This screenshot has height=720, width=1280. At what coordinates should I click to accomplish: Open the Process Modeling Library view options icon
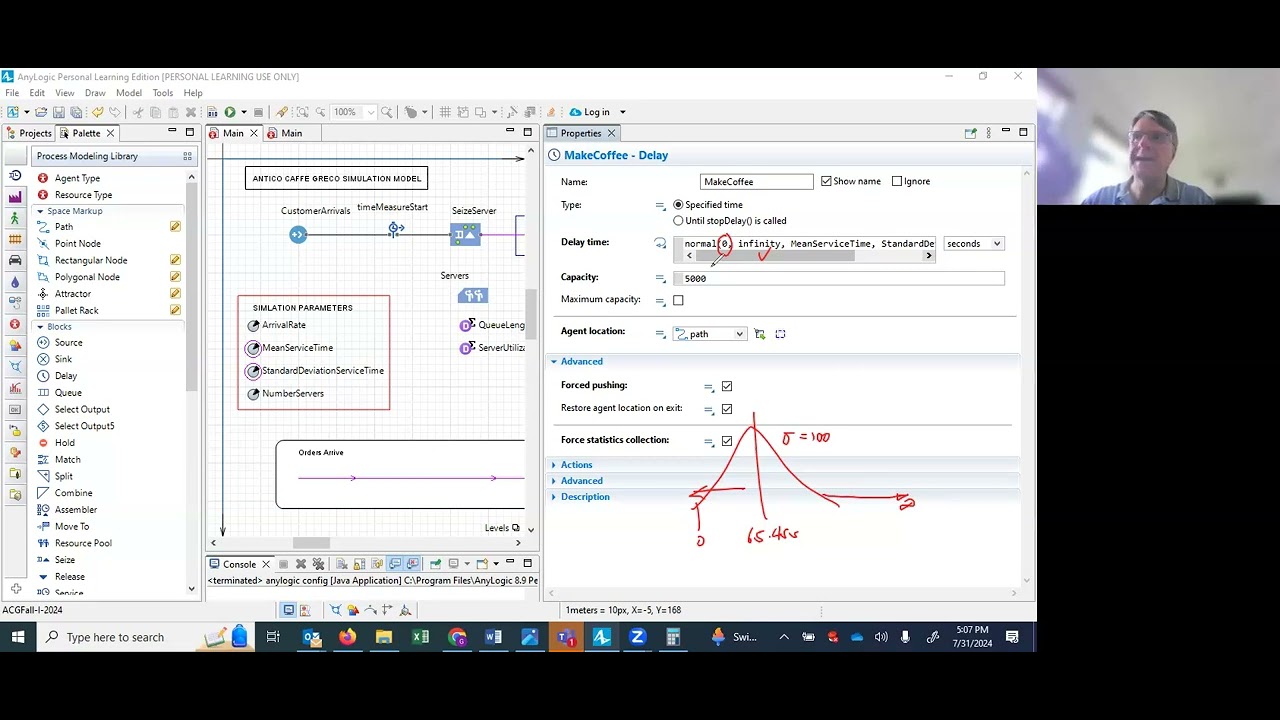187,156
